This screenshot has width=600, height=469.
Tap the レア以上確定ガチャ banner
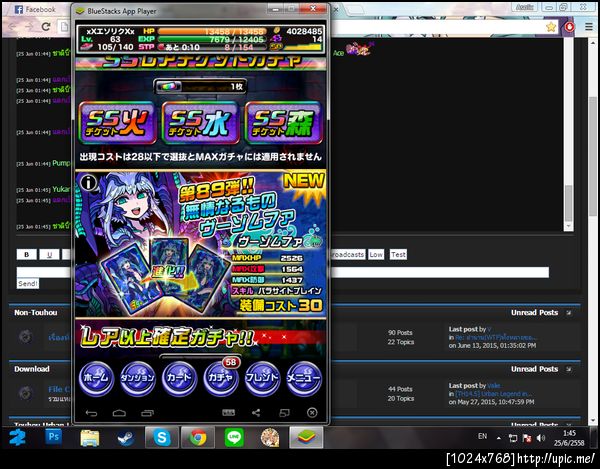coord(201,337)
